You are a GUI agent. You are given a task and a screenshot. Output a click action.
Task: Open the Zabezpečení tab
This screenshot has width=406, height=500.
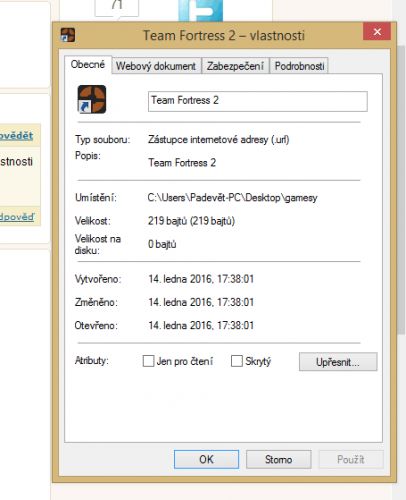click(x=235, y=66)
